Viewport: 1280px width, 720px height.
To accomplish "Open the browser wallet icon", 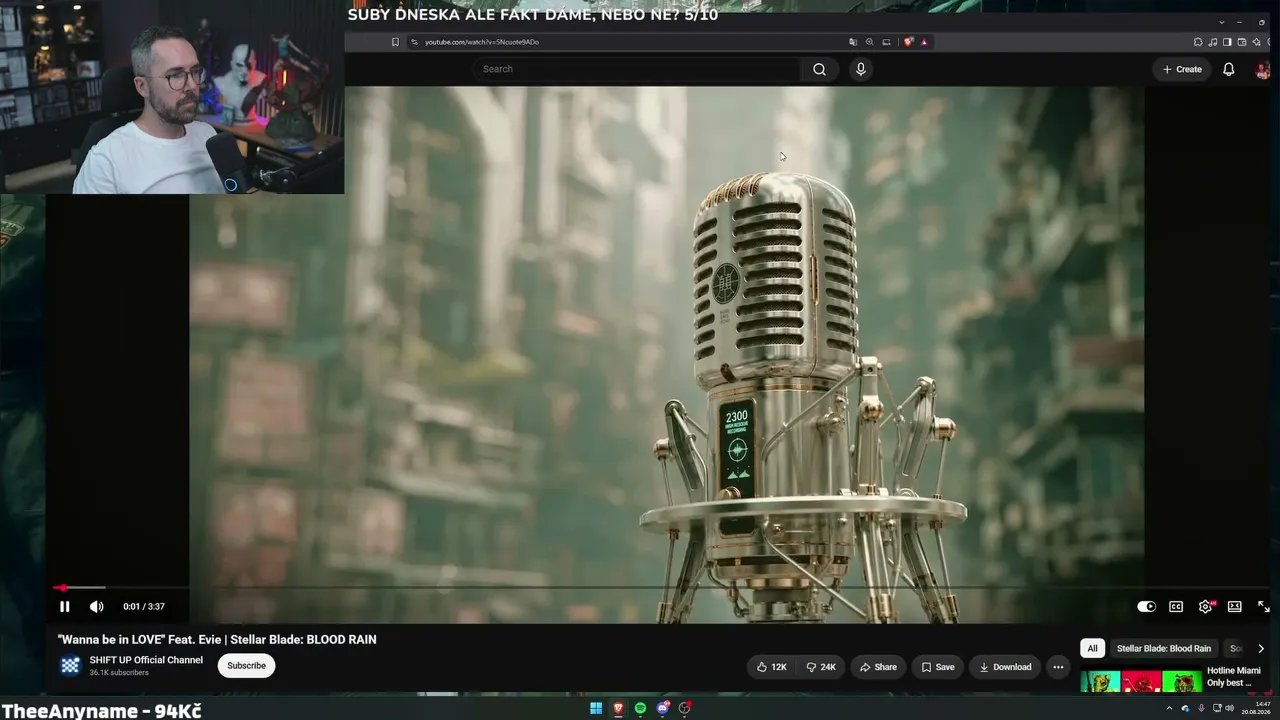I will pos(1241,42).
